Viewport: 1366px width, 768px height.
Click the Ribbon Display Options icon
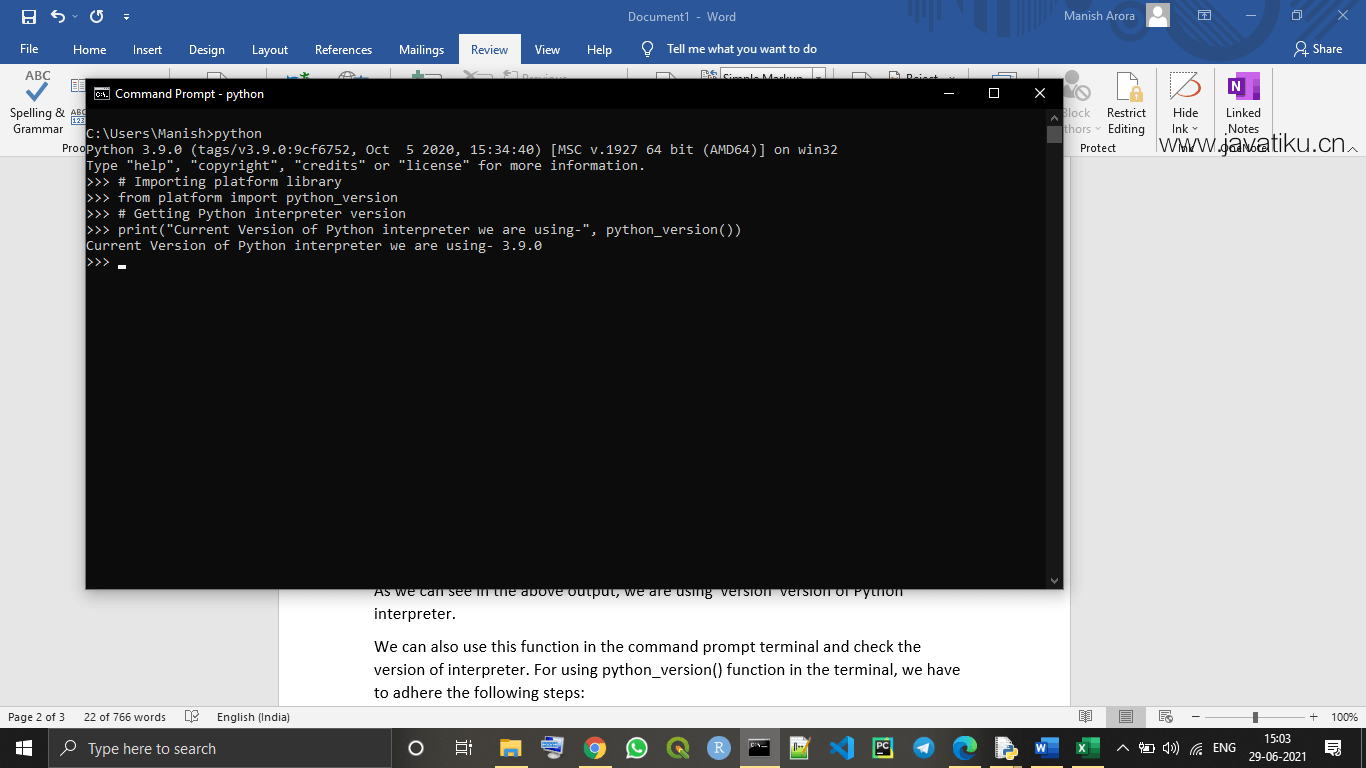tap(1205, 16)
